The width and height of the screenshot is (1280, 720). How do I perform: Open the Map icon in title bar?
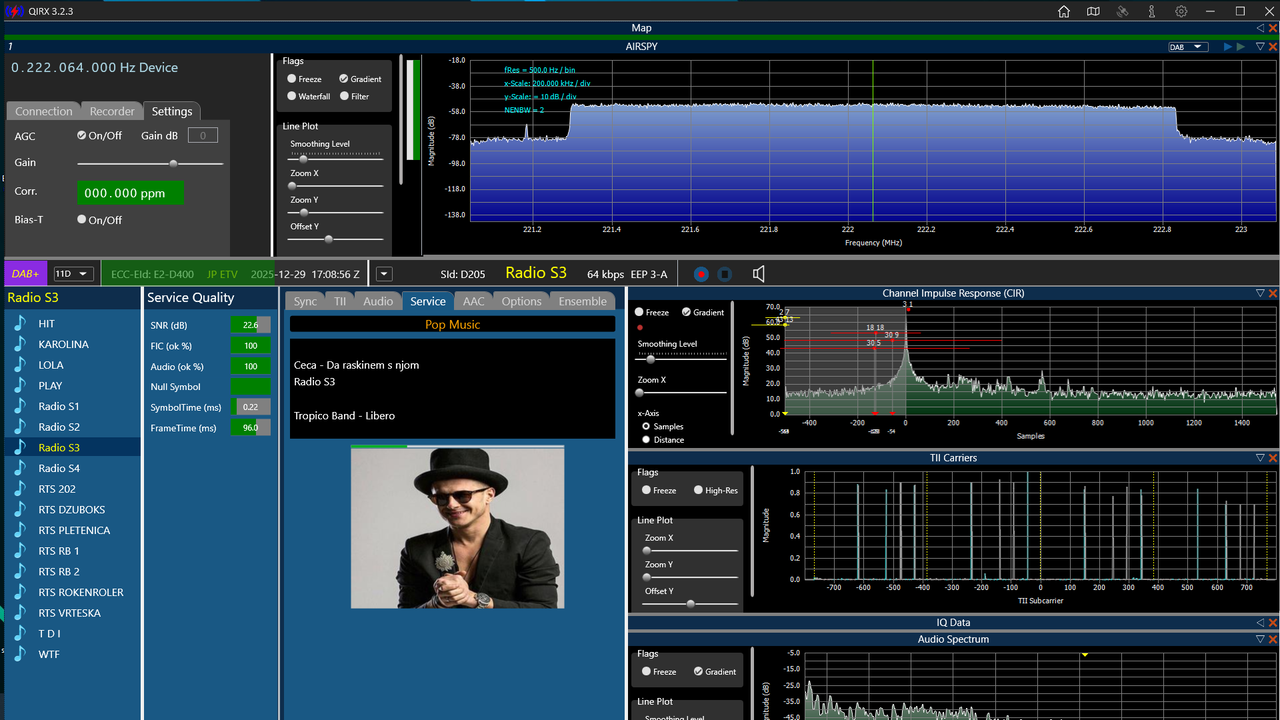point(1093,11)
